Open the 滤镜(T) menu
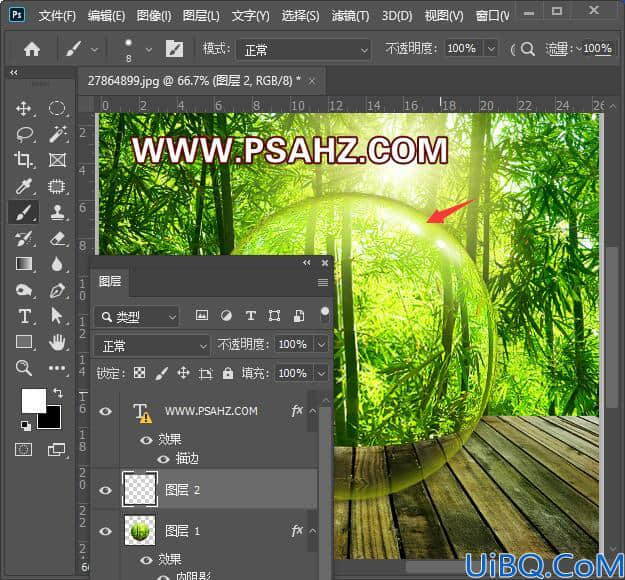The width and height of the screenshot is (625, 580). [x=350, y=16]
